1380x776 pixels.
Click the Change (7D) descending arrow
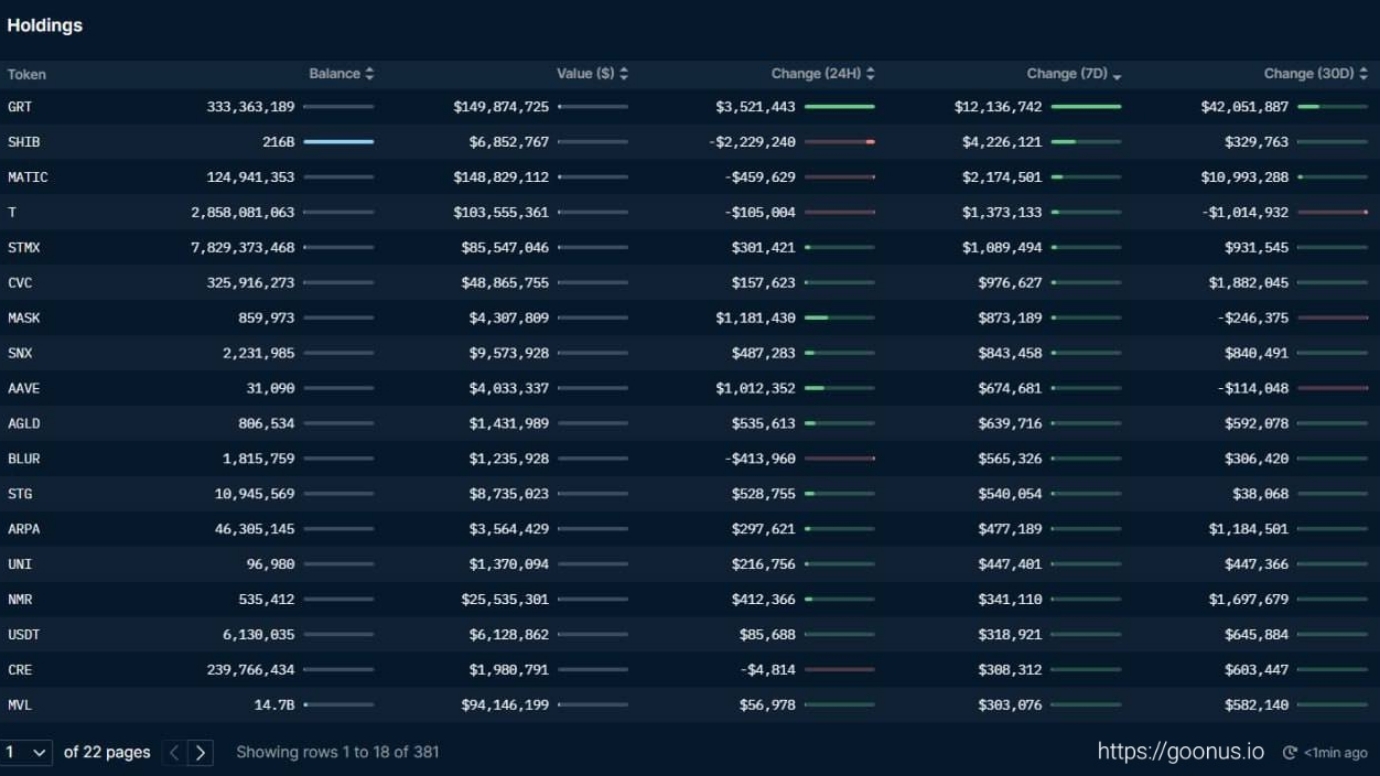click(x=1117, y=75)
